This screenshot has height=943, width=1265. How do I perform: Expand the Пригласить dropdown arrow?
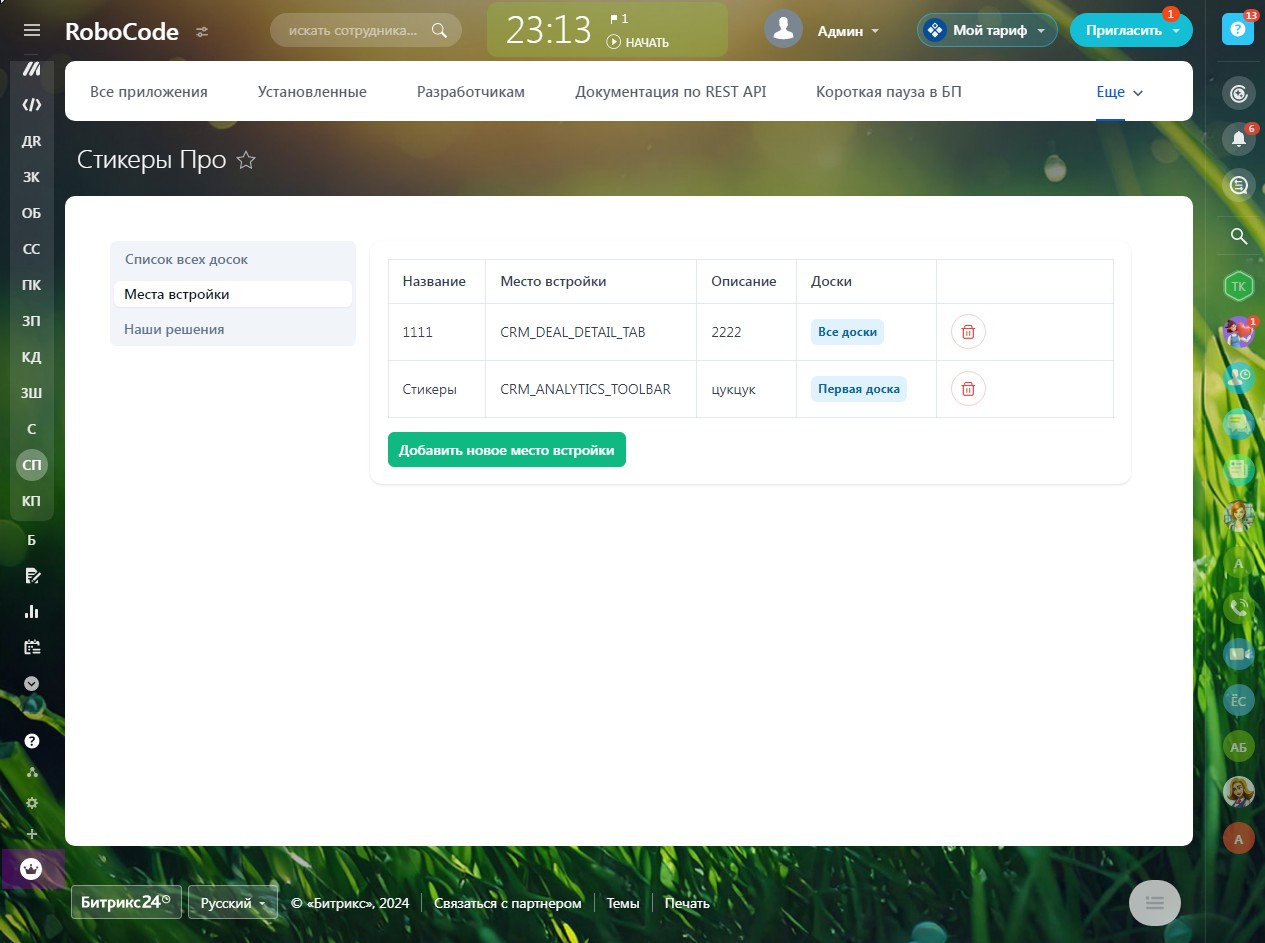coord(1176,31)
